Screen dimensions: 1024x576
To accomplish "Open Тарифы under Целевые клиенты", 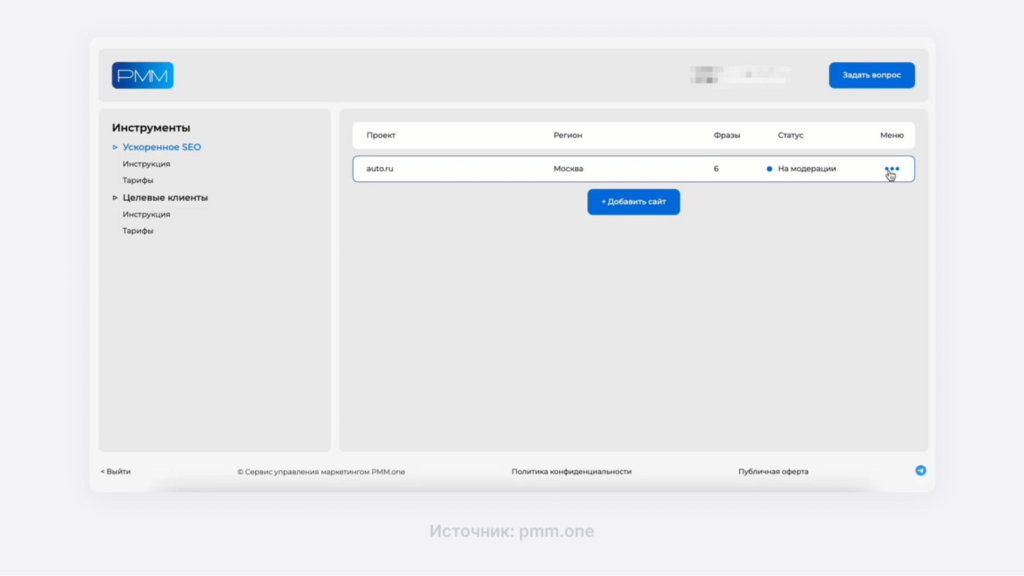I will pyautogui.click(x=138, y=231).
